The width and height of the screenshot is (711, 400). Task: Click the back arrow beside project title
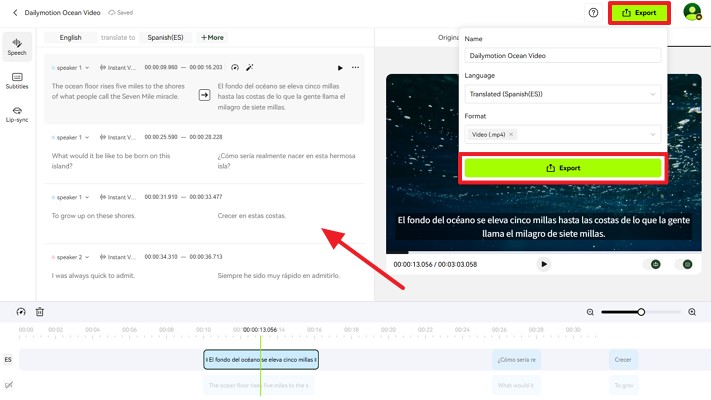pos(15,13)
